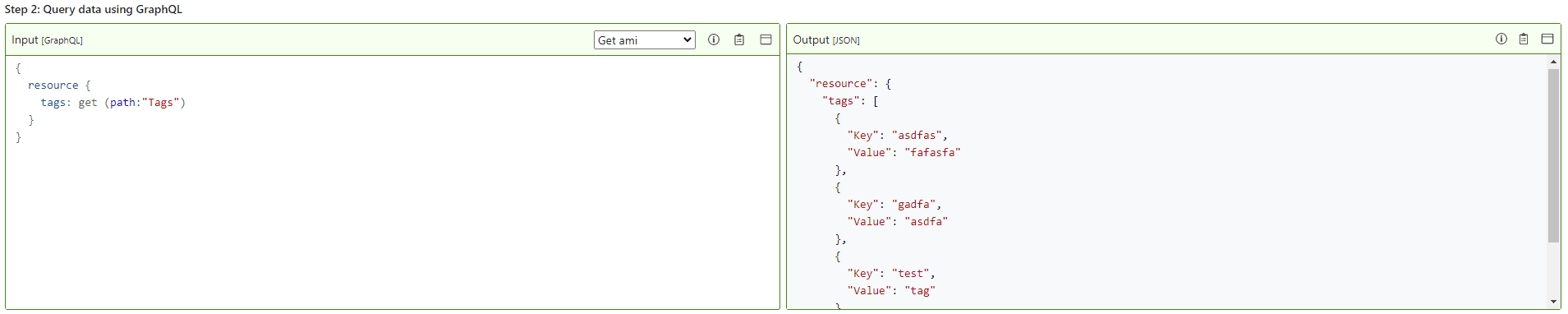Click the "Tags" path string in the query
The image size is (1568, 314).
[160, 103]
